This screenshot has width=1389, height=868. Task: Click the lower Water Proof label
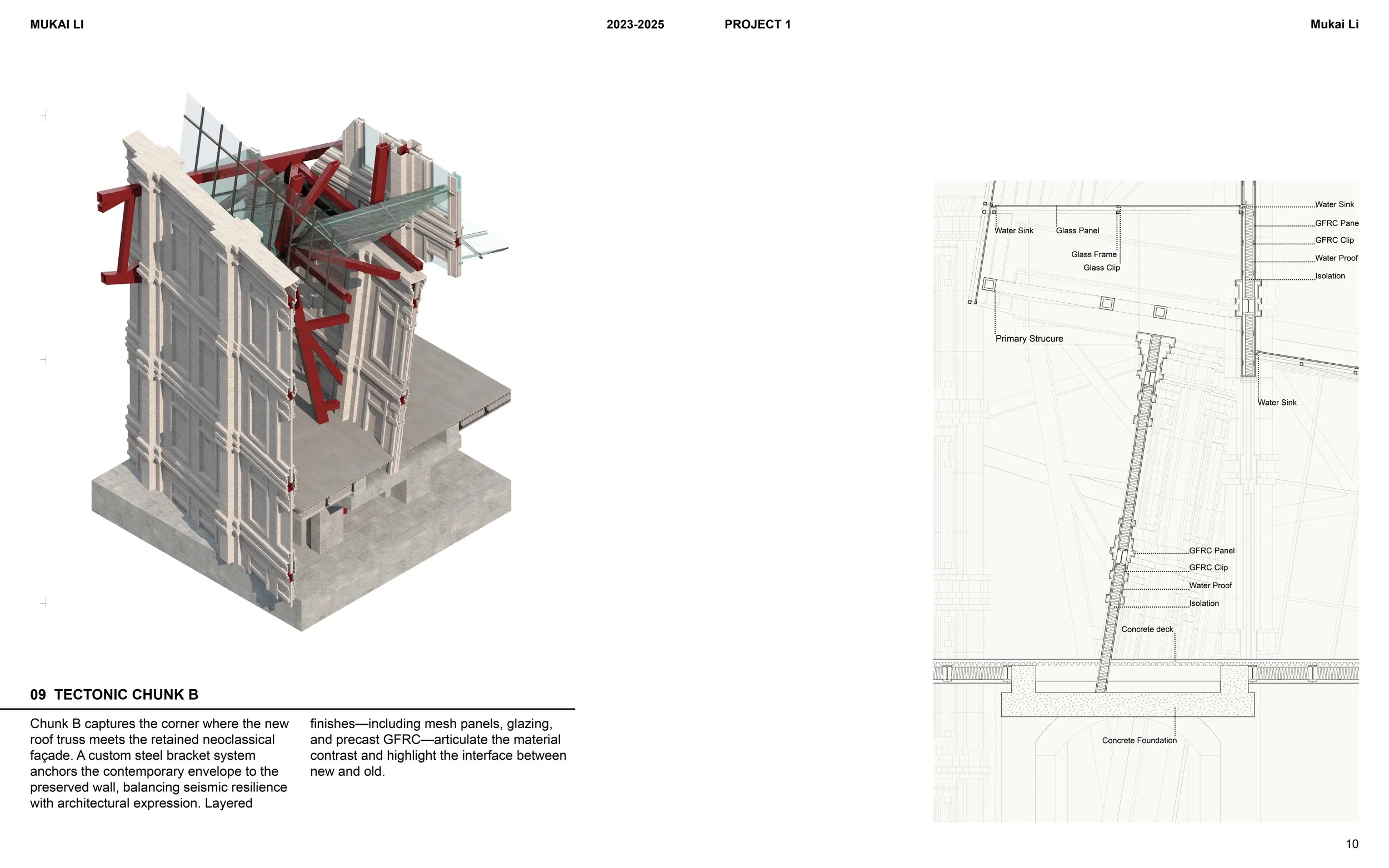[1211, 585]
